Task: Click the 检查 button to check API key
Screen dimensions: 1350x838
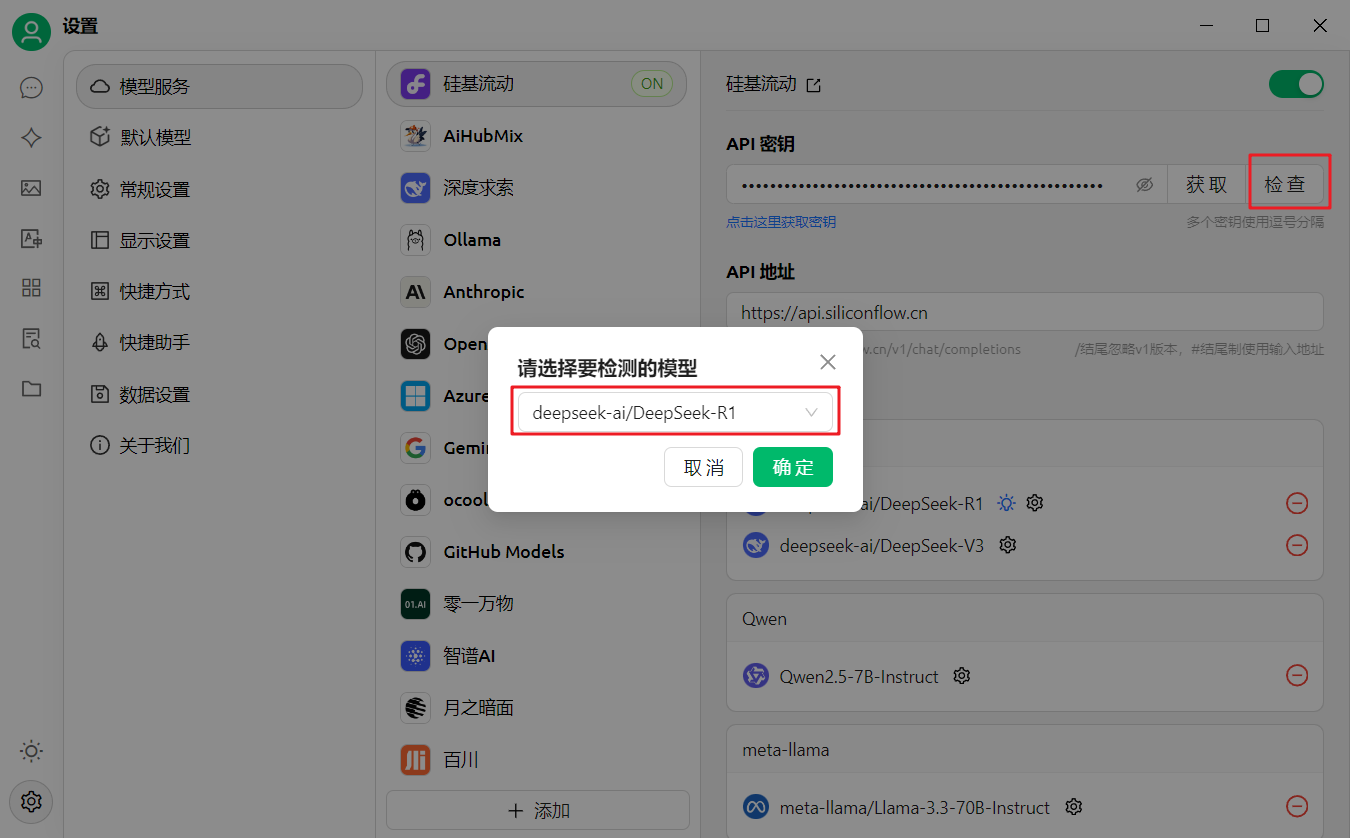Action: (x=1285, y=185)
